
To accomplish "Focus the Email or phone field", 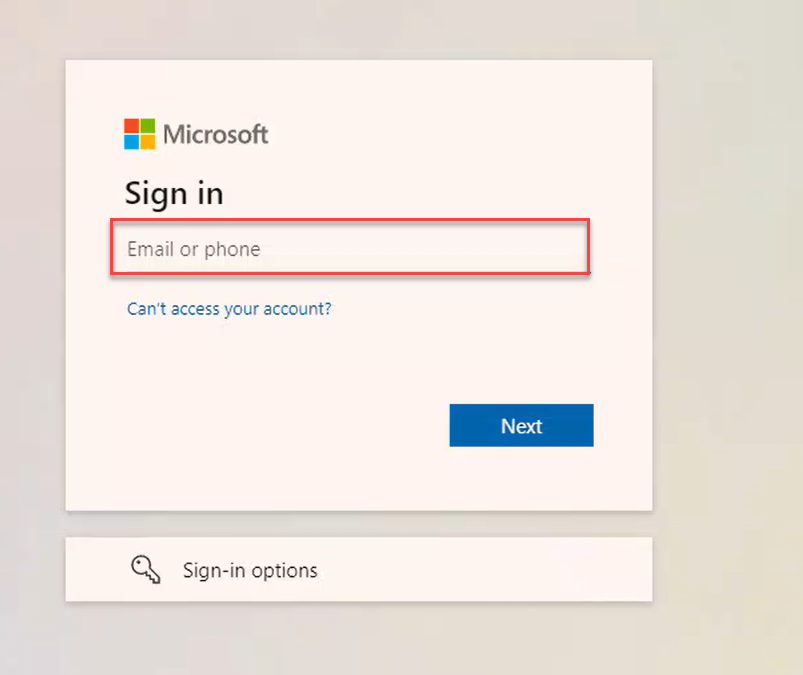I will pyautogui.click(x=350, y=249).
